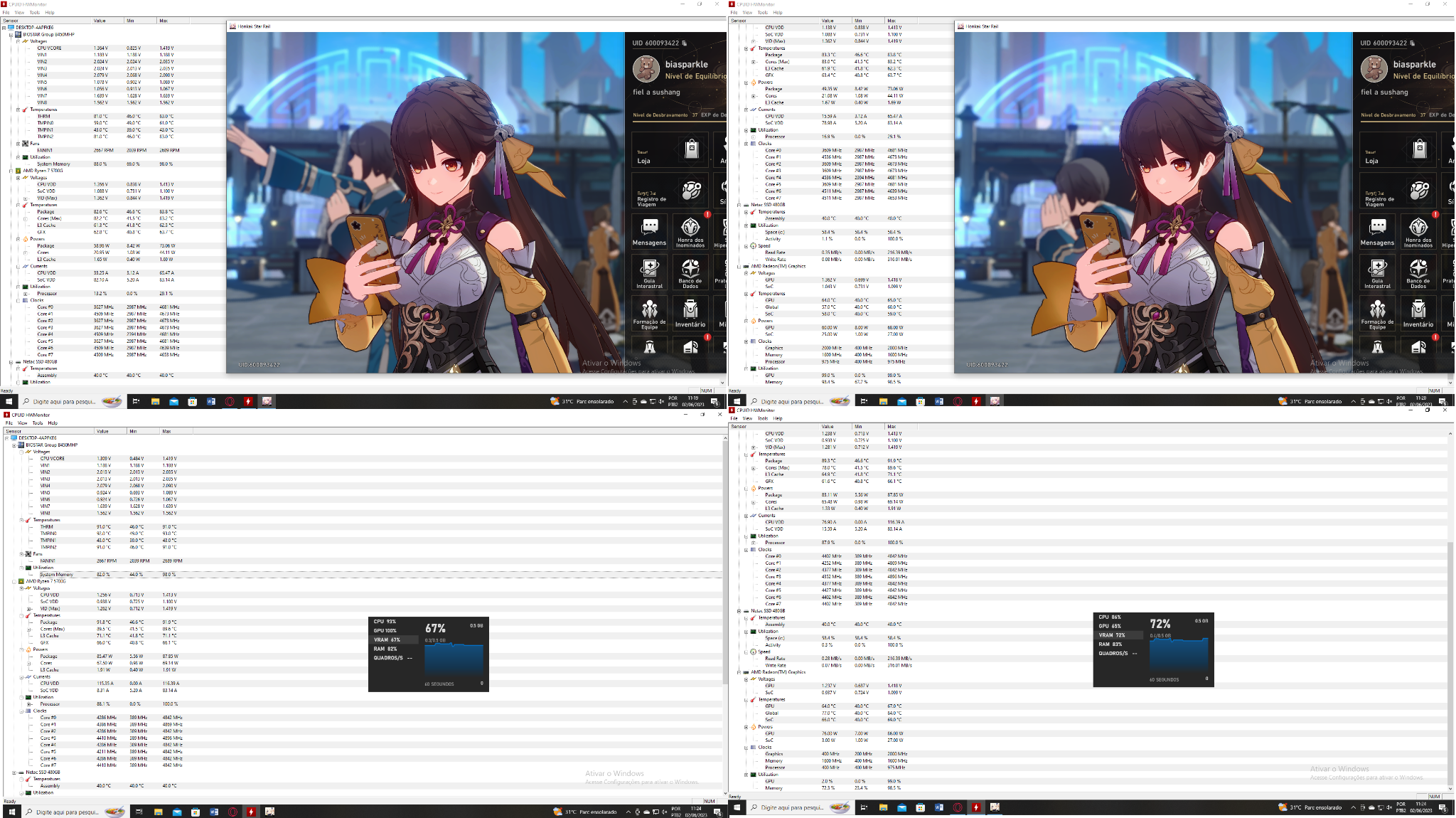This screenshot has height=818, width=1456.
Task: Copy the UID using the icon in the top-right game window
Action: pos(1413,43)
